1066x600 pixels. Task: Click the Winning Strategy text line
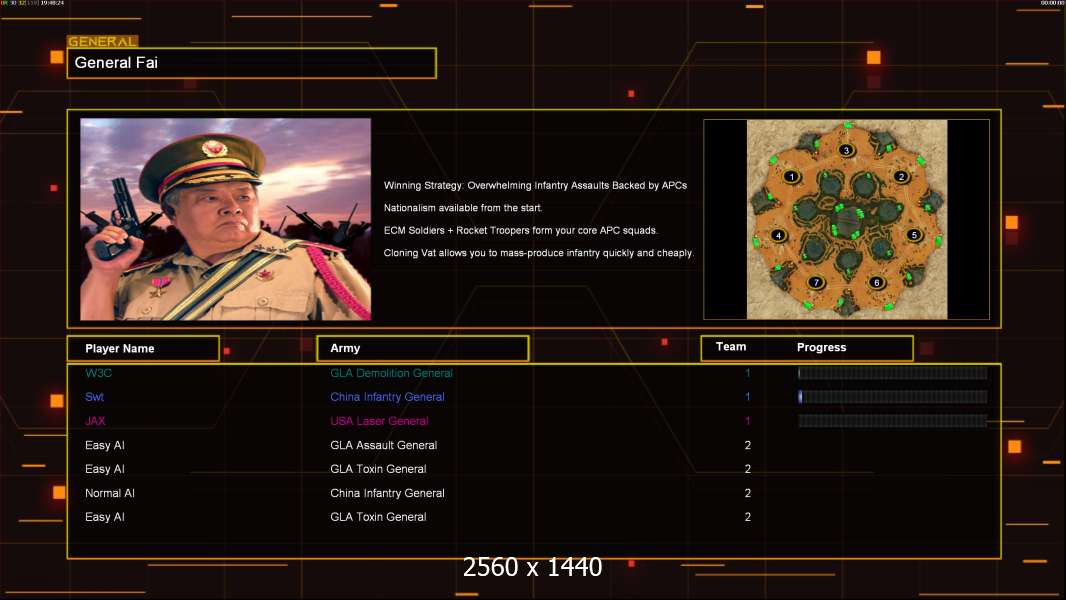tap(536, 186)
